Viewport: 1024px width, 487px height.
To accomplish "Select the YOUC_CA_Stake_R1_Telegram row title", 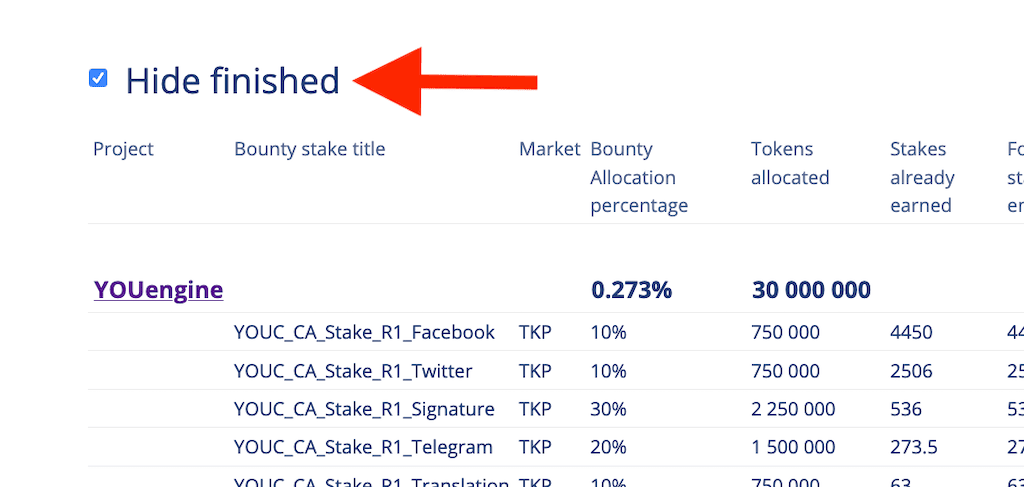I will (363, 447).
